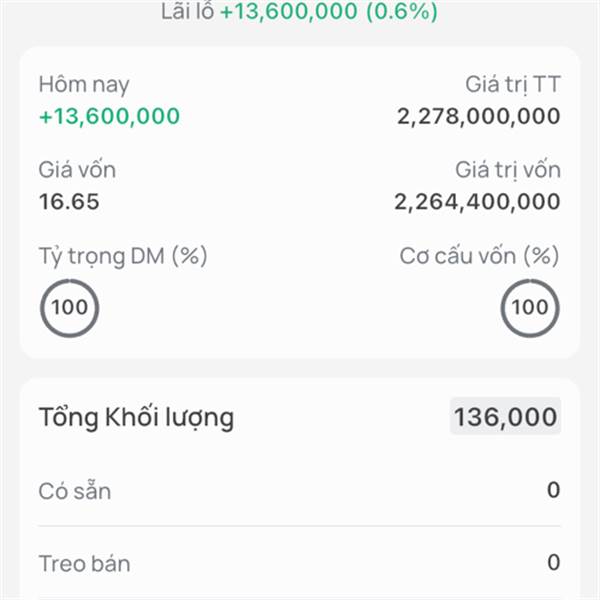Click the highlighted 136,000 total volume value
This screenshot has height=600, width=600.
tap(506, 417)
